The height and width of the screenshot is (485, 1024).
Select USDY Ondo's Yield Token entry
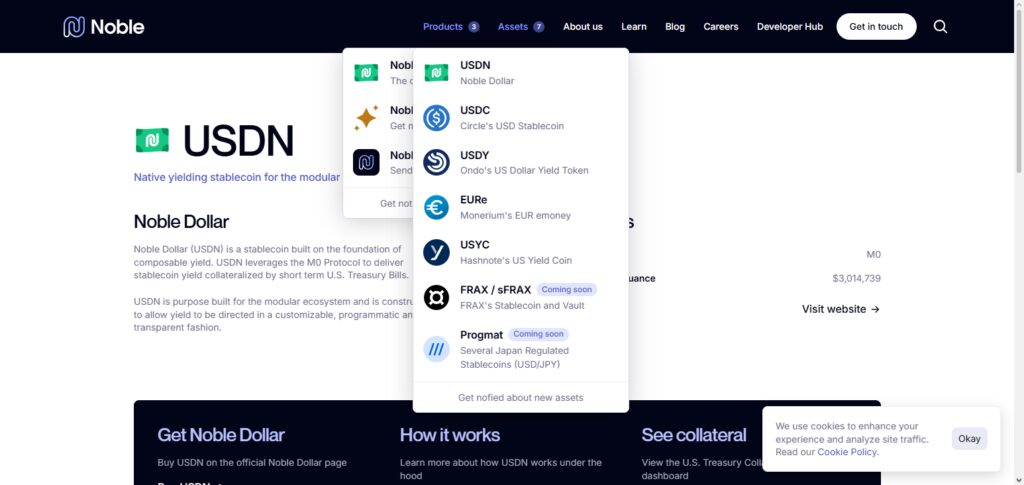520,163
